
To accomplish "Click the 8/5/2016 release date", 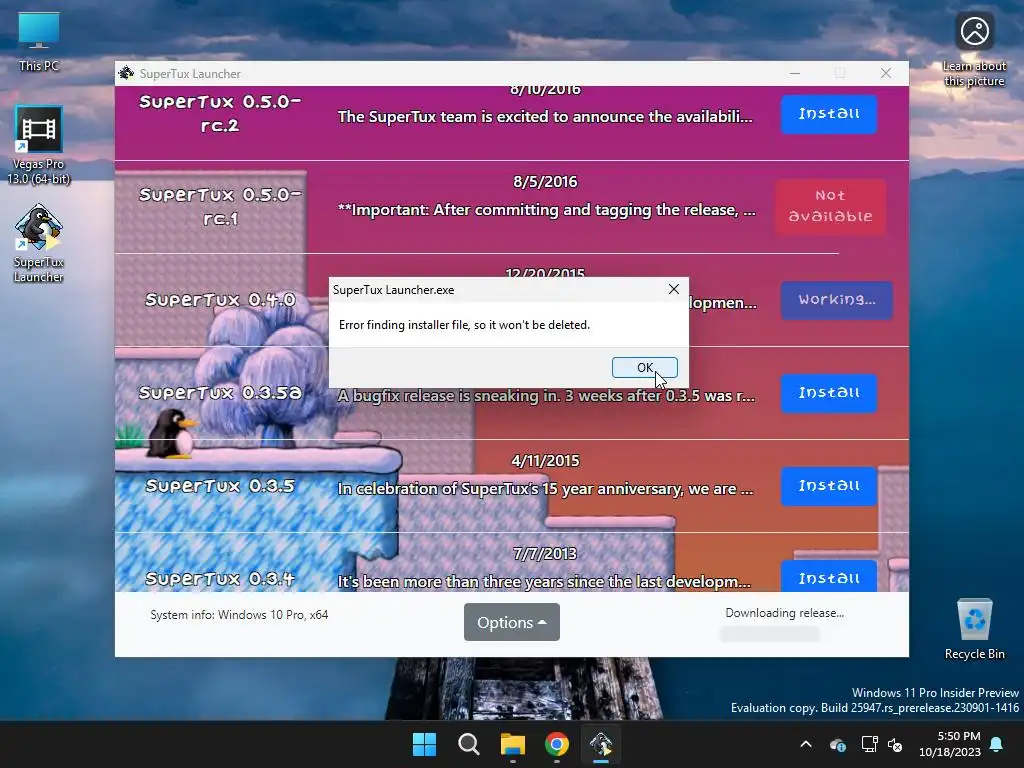I will 545,182.
